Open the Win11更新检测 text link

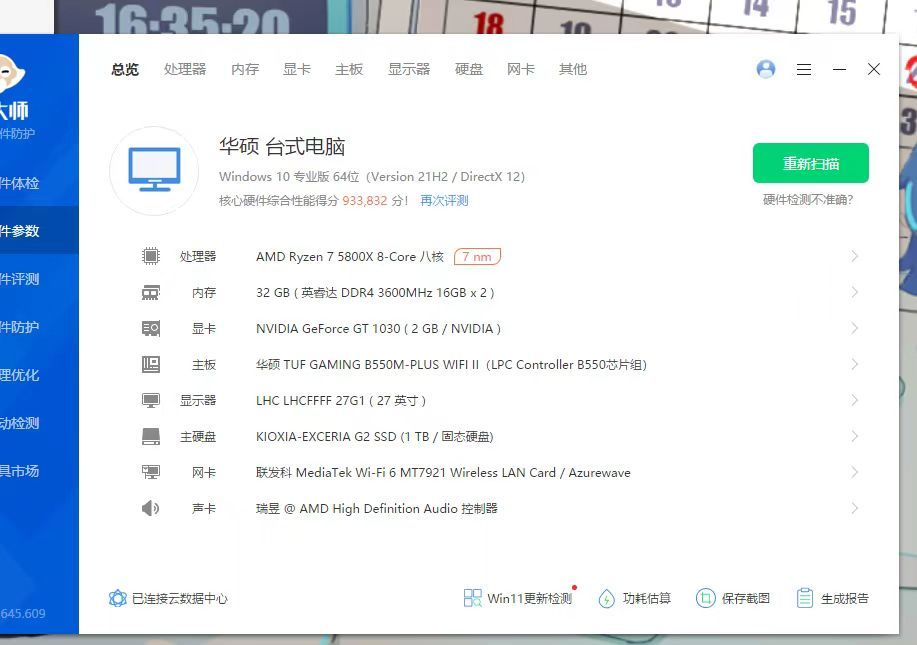coord(529,599)
